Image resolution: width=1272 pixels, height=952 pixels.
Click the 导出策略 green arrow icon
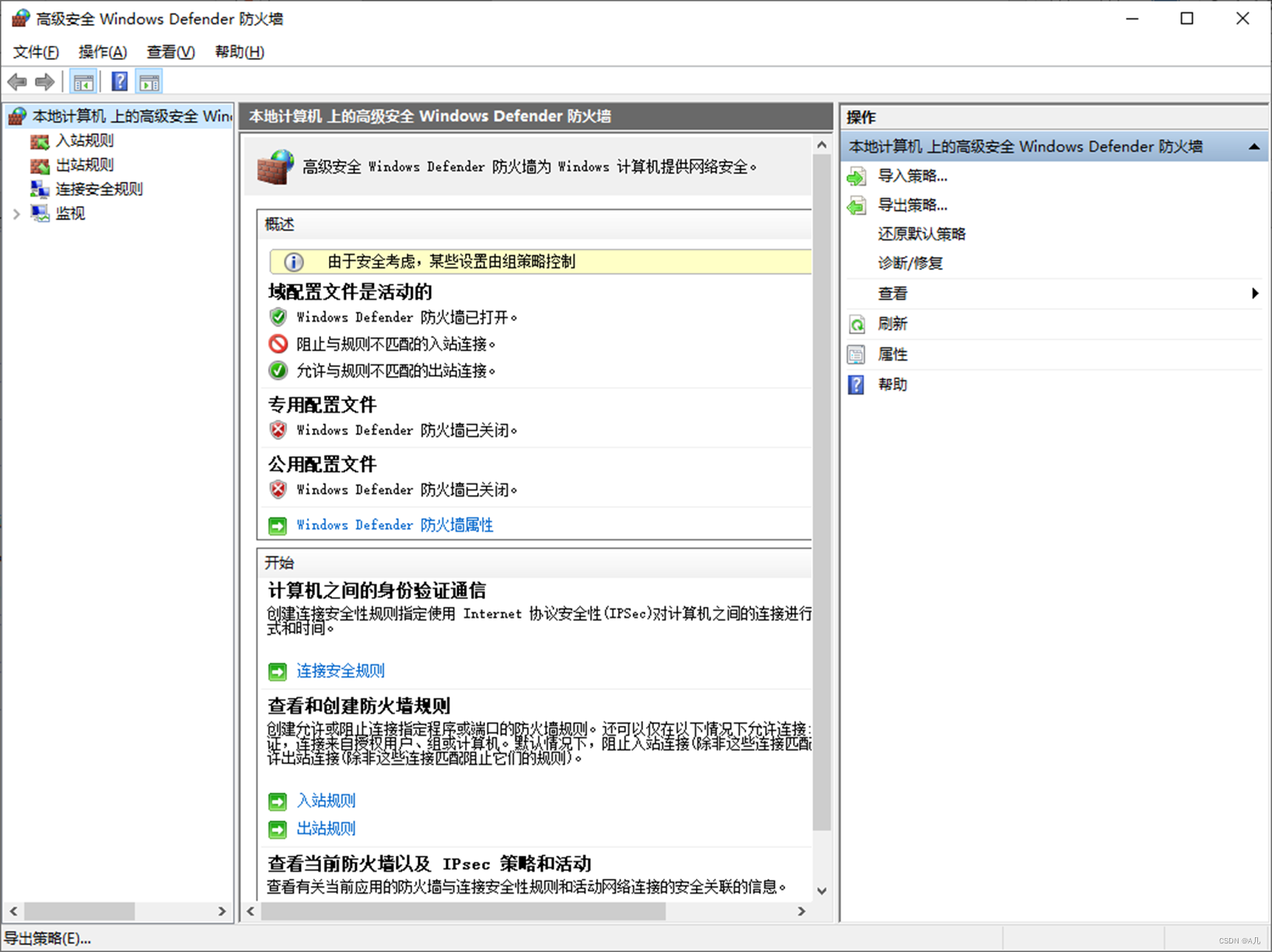pyautogui.click(x=857, y=205)
